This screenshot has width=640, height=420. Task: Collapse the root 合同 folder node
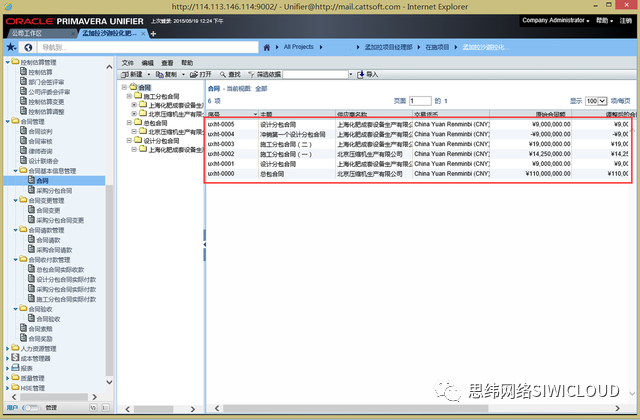[124, 87]
